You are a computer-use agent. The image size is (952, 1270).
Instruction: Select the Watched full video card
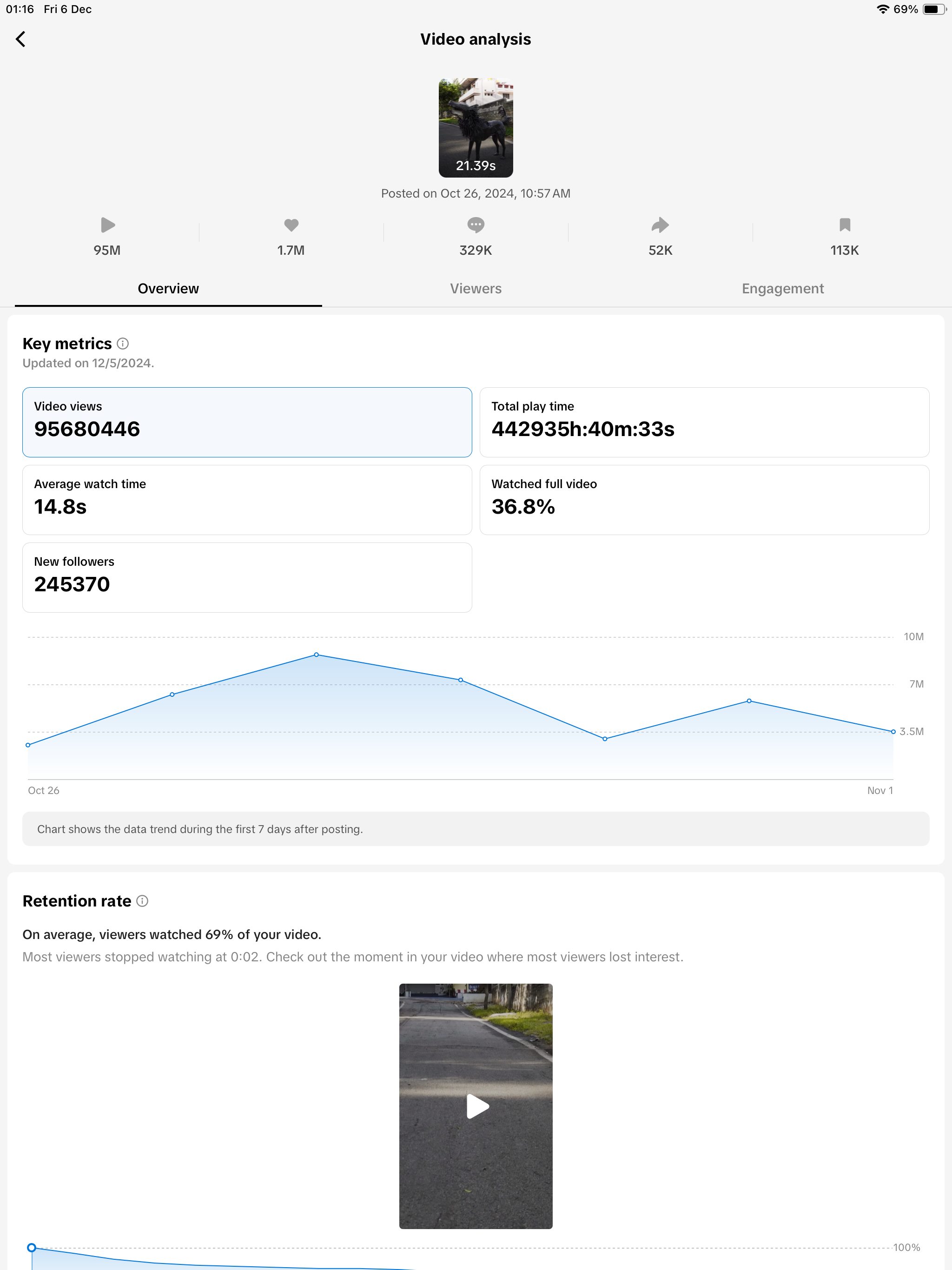pyautogui.click(x=705, y=500)
